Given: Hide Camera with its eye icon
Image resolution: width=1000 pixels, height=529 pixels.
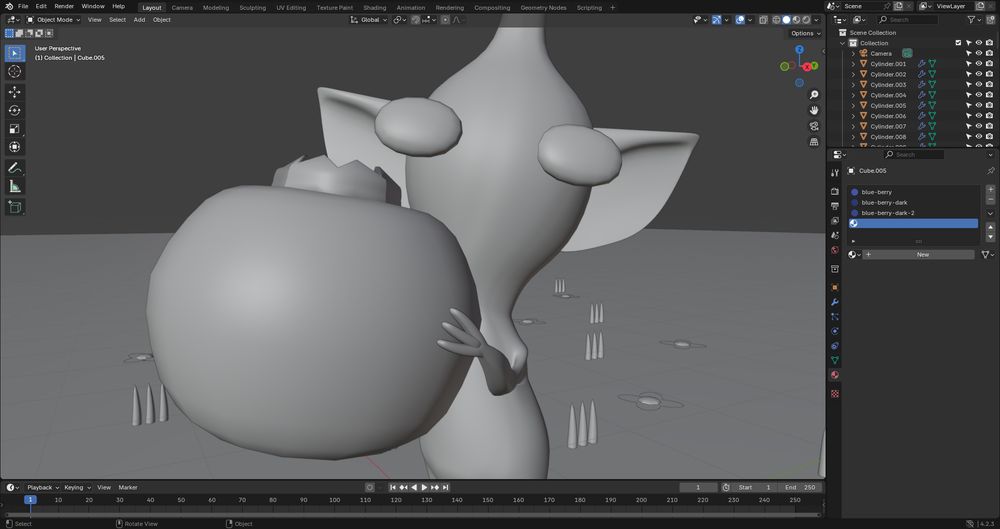Looking at the screenshot, I should pyautogui.click(x=979, y=54).
